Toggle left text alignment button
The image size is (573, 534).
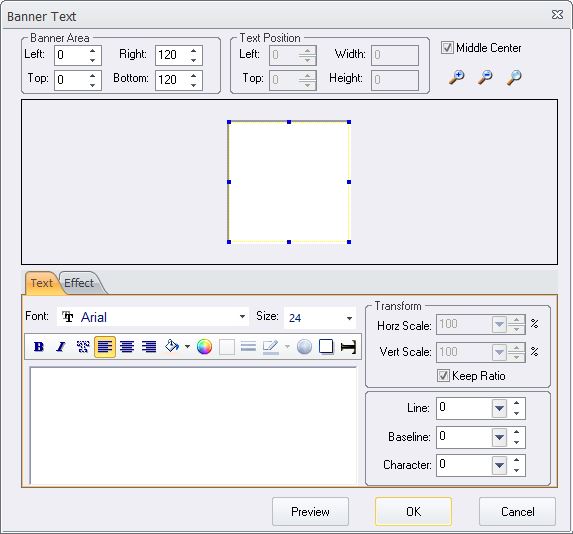(105, 346)
